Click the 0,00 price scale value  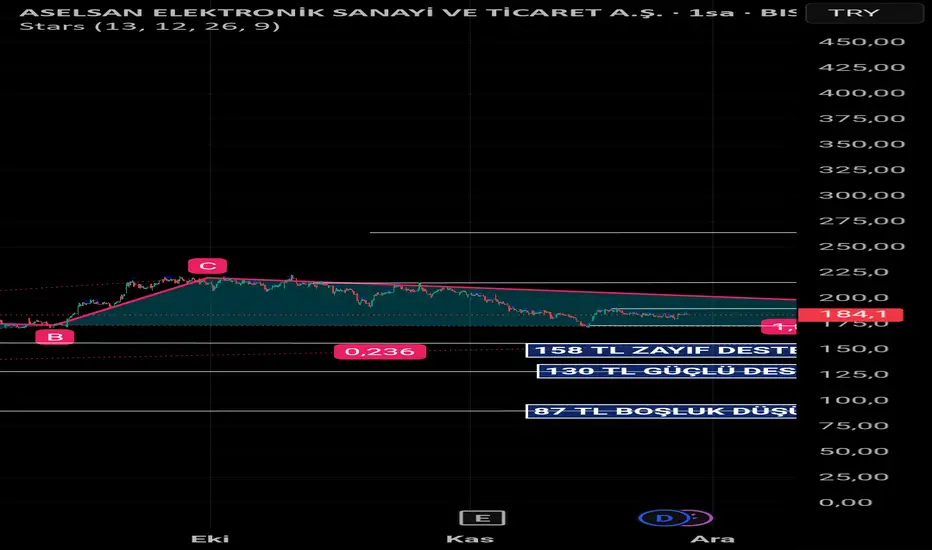click(x=846, y=502)
